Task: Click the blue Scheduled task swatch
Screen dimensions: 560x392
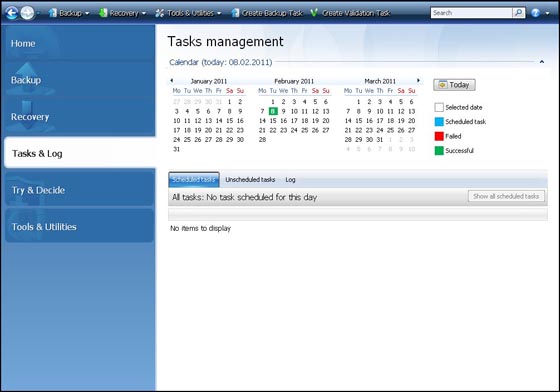Action: [439, 122]
